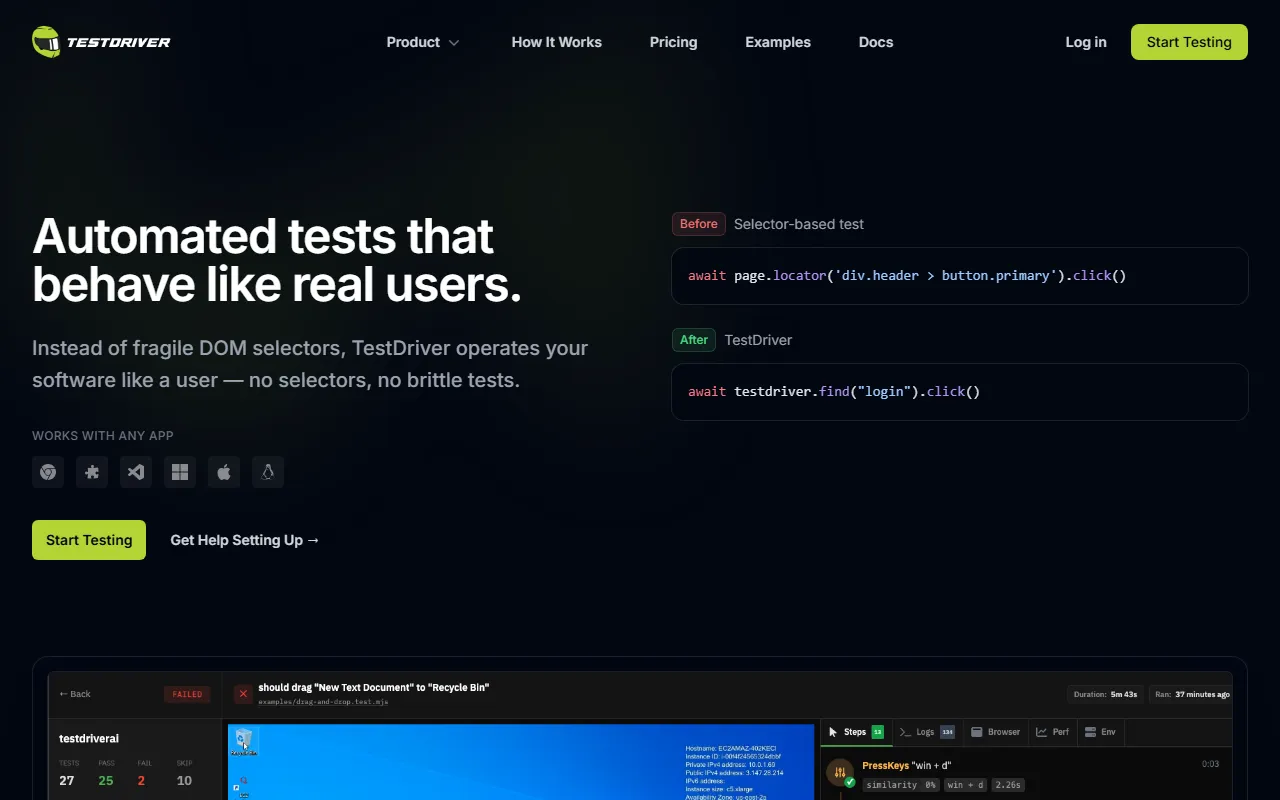The height and width of the screenshot is (800, 1280).
Task: Click the red X failed-test icon
Action: click(x=243, y=694)
